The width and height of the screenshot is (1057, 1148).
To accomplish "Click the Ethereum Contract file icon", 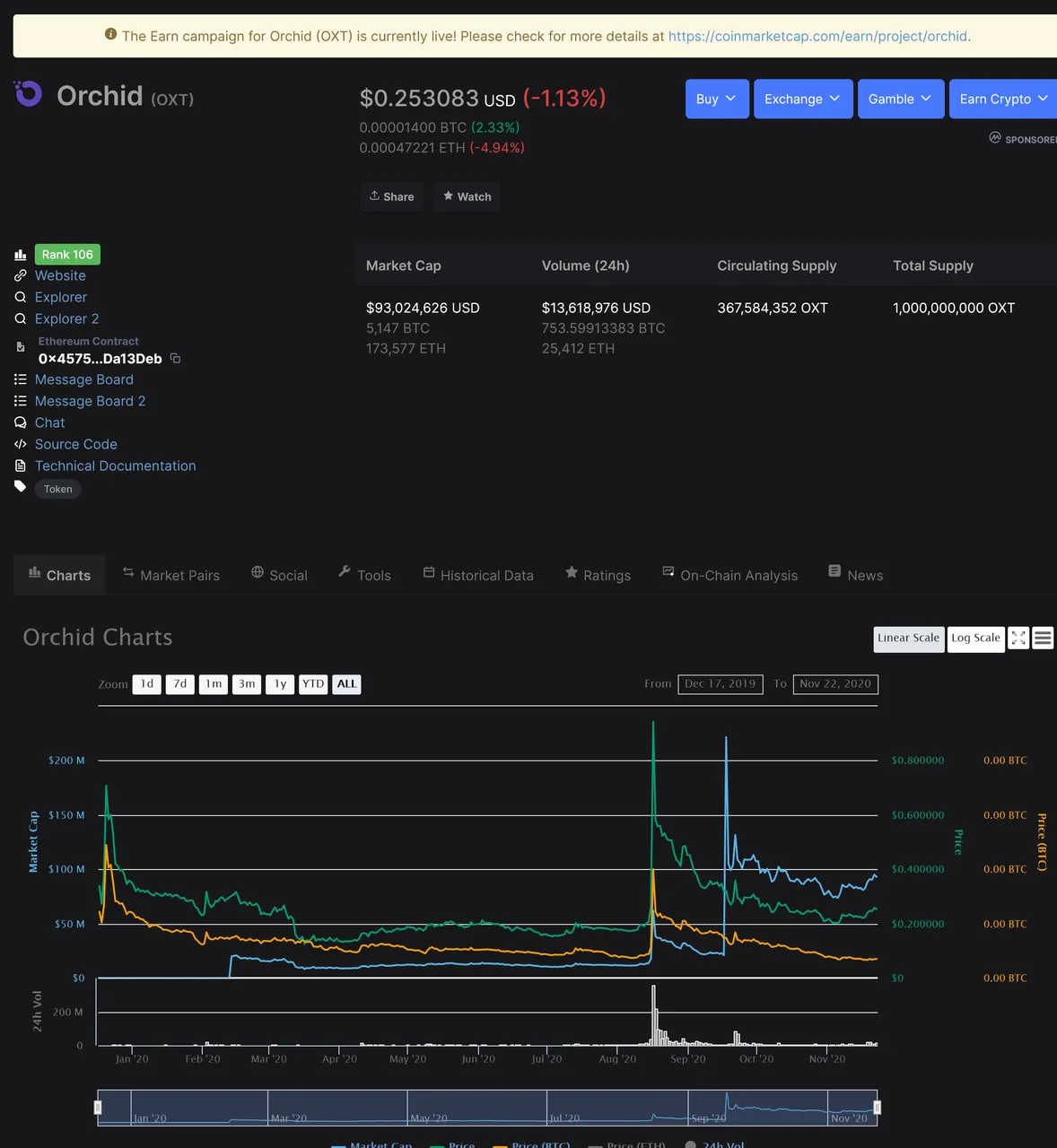I will pos(21,346).
